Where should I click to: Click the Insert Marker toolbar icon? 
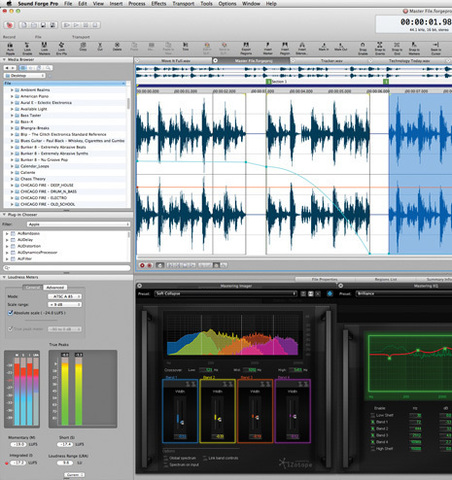[x=268, y=48]
